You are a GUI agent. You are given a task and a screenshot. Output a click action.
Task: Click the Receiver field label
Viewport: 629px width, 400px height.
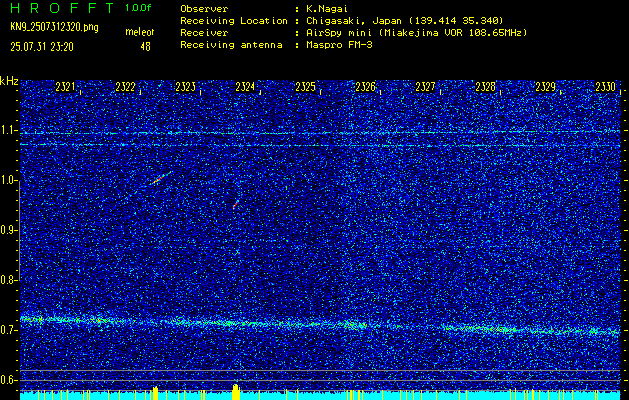(x=204, y=32)
